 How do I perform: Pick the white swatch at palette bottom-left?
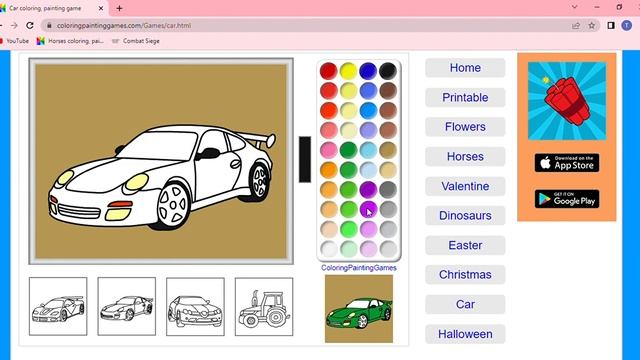328,249
